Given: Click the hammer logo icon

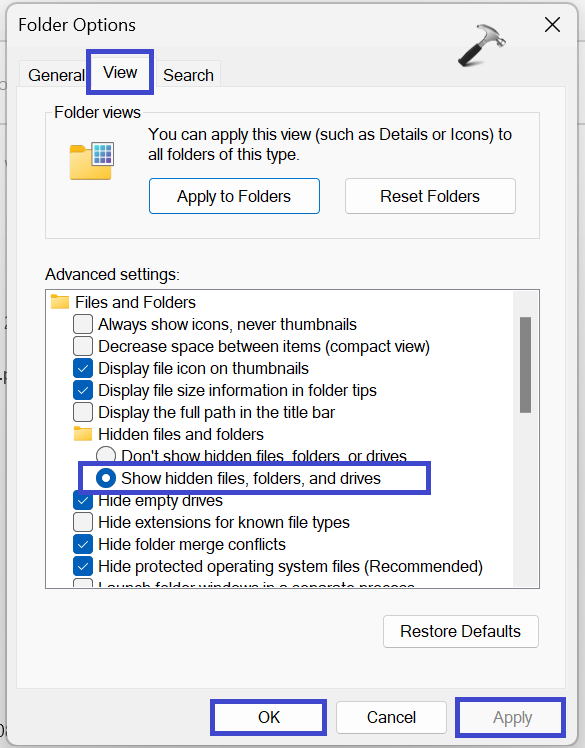Looking at the screenshot, I should [x=482, y=45].
